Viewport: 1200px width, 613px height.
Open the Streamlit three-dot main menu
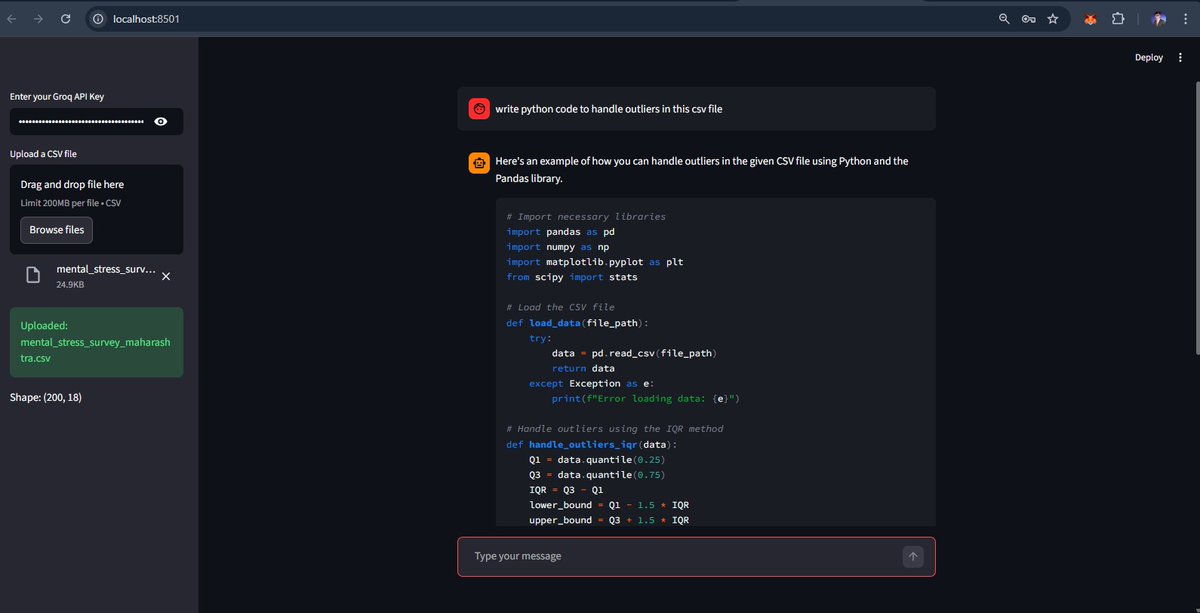(x=1180, y=58)
